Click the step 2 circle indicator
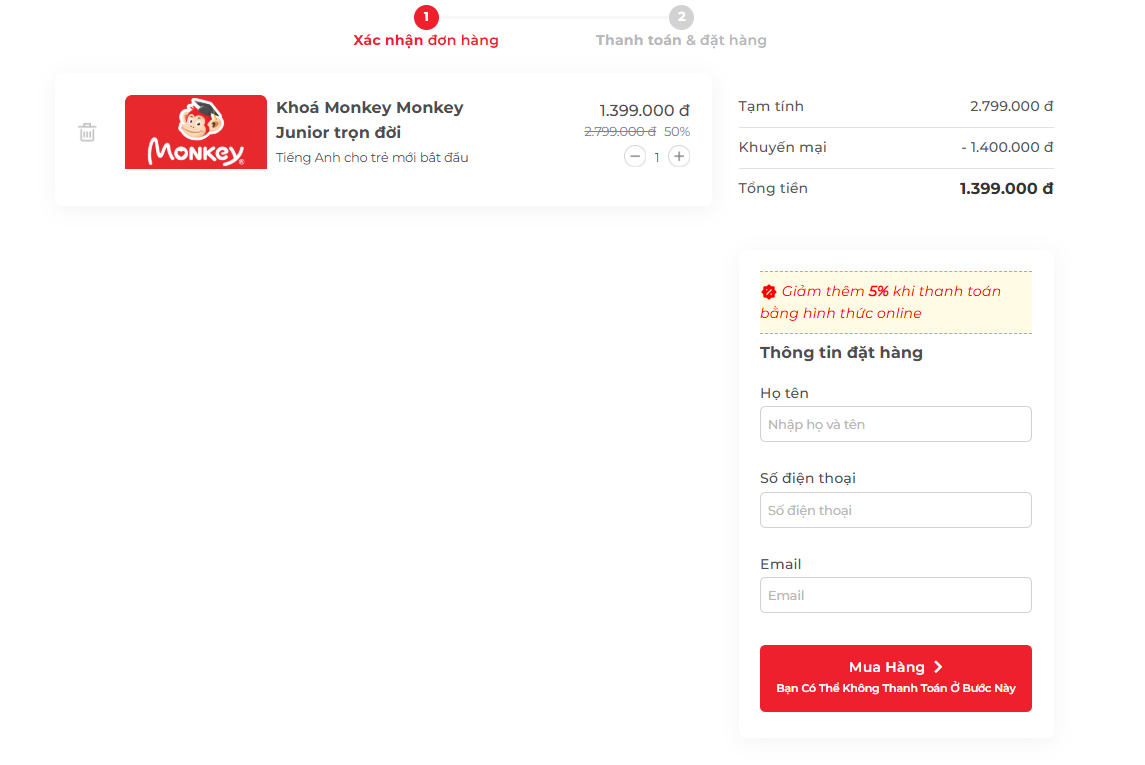The image size is (1145, 765). coord(681,17)
